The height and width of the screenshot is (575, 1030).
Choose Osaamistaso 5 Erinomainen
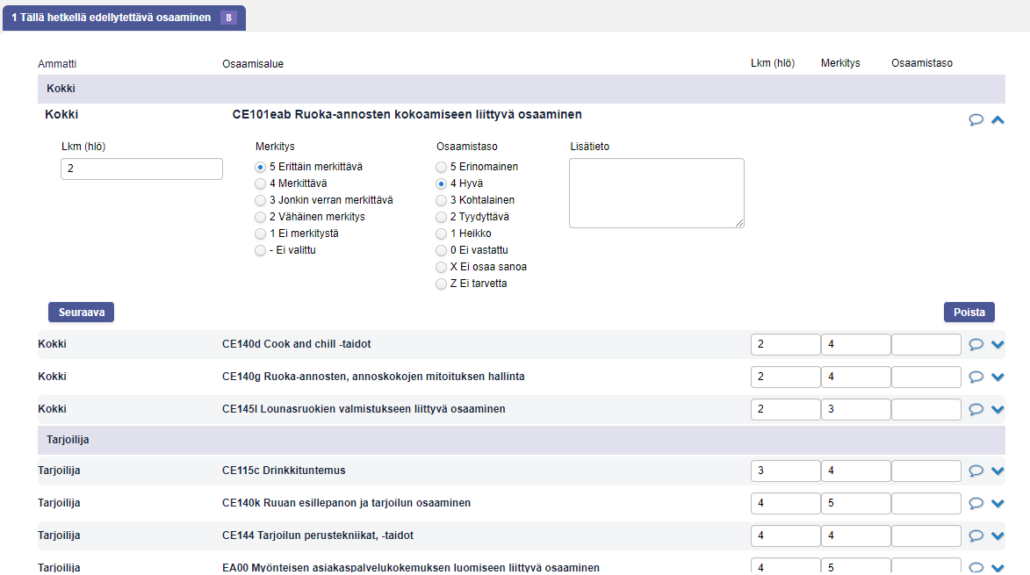pyautogui.click(x=442, y=167)
